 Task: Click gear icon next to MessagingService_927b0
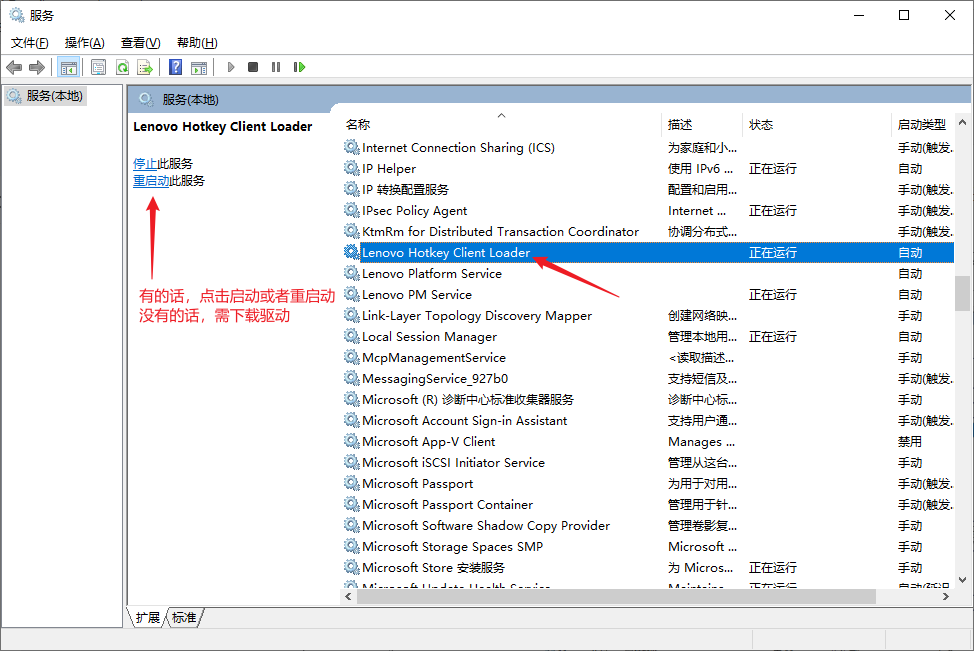click(352, 378)
